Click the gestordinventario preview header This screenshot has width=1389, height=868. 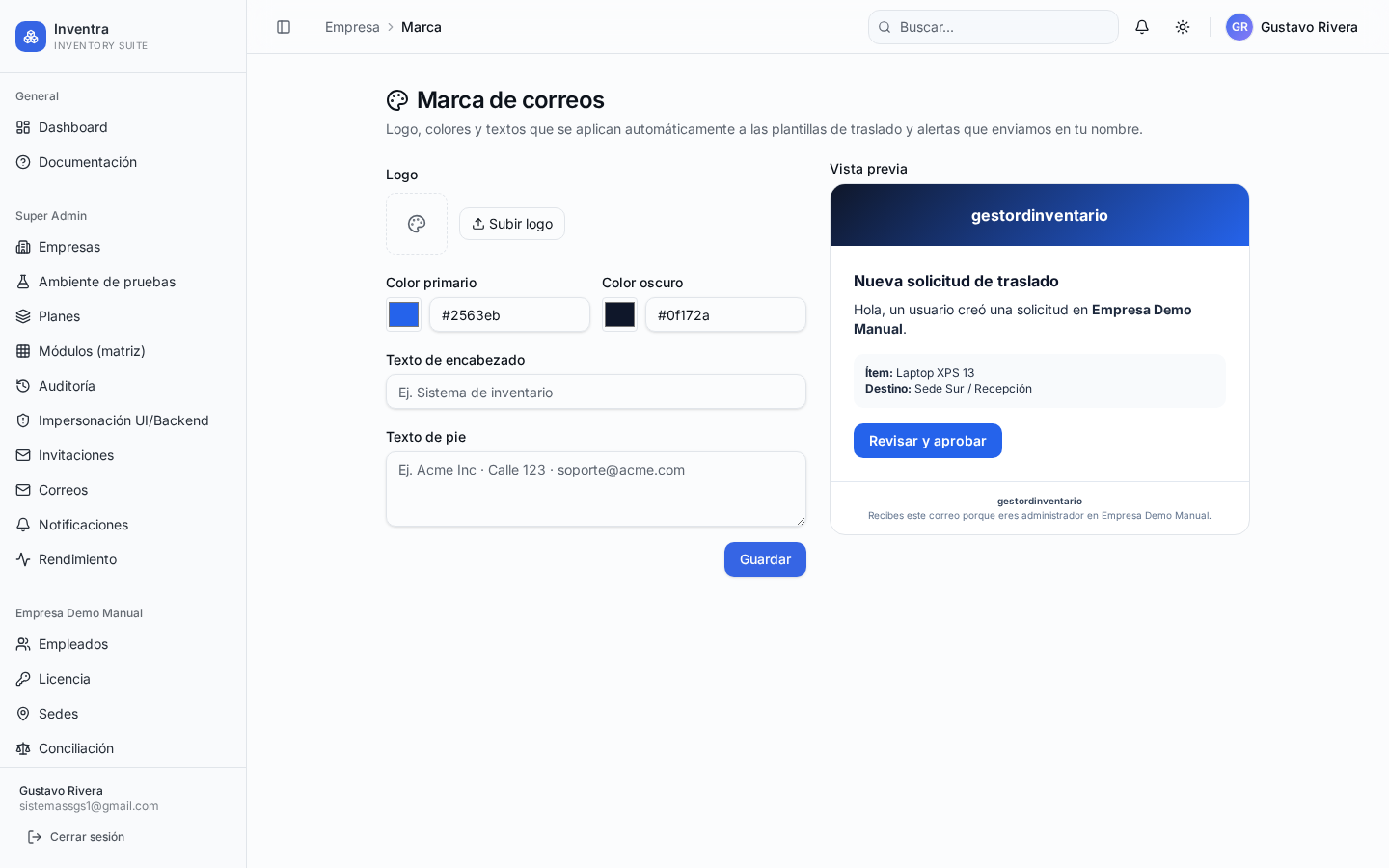(x=1040, y=215)
